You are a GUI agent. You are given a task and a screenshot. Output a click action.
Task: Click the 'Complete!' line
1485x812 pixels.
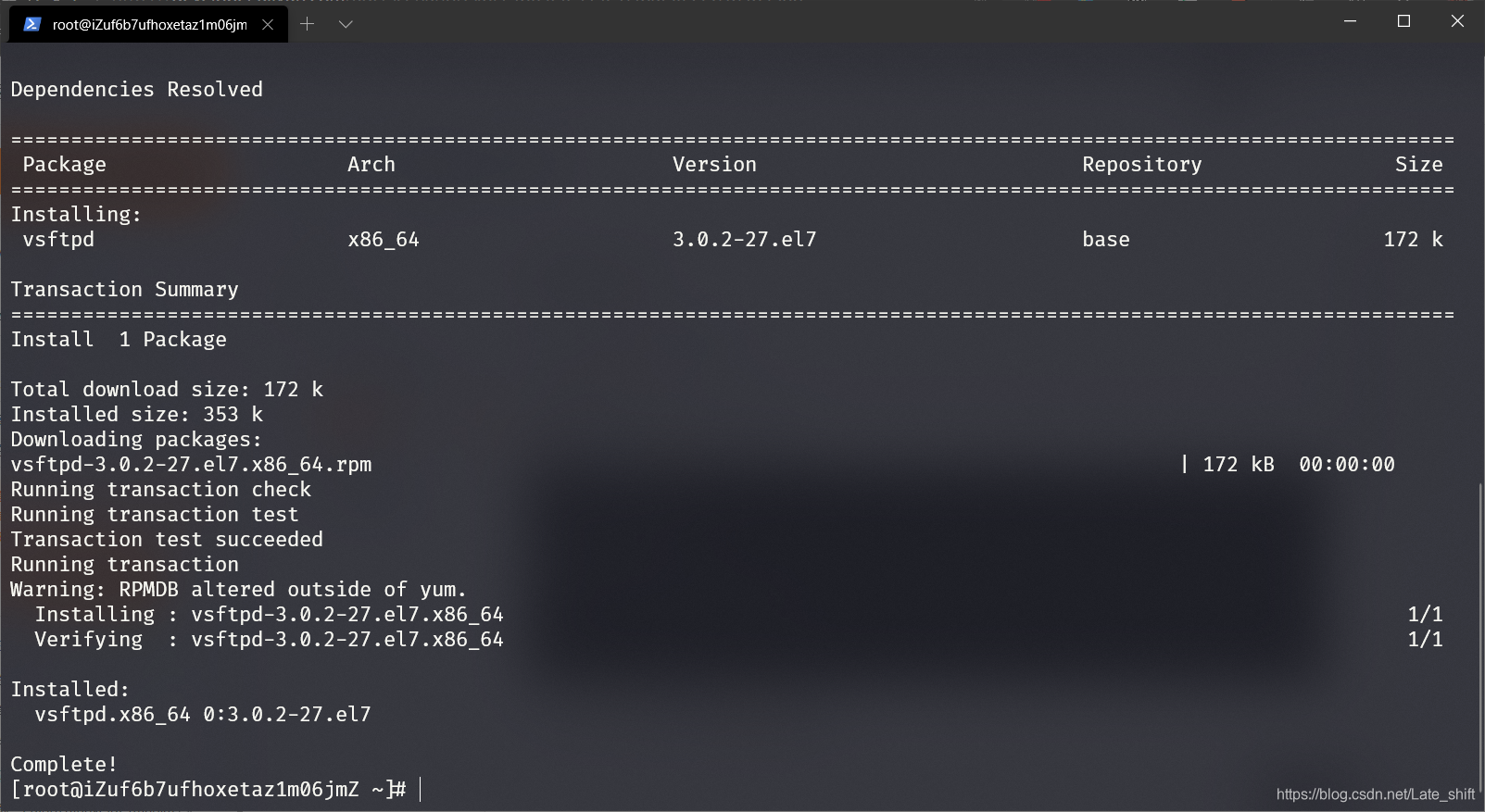click(64, 765)
